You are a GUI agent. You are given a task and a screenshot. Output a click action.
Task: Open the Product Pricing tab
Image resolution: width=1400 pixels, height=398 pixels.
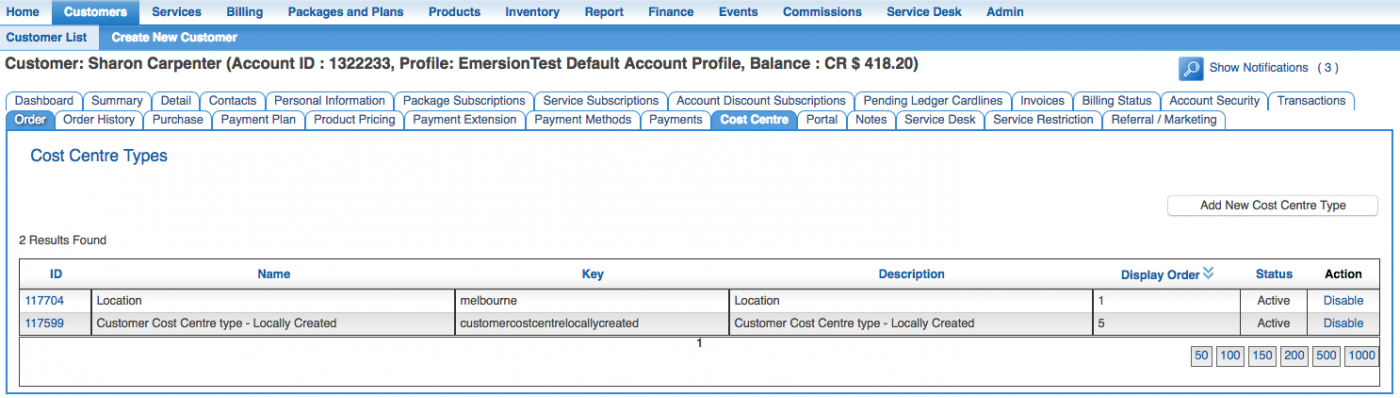tap(355, 120)
